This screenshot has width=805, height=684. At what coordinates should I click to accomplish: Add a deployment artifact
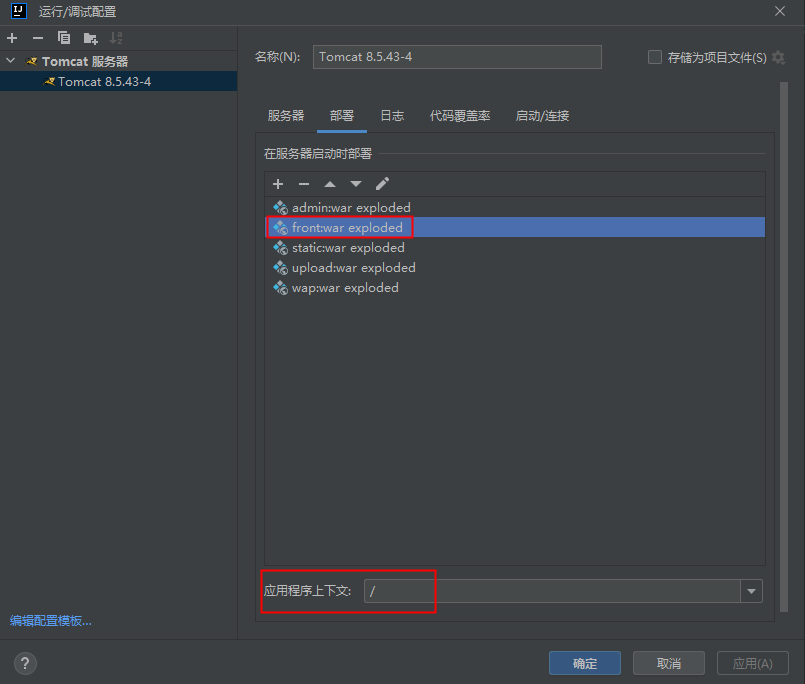[x=278, y=184]
